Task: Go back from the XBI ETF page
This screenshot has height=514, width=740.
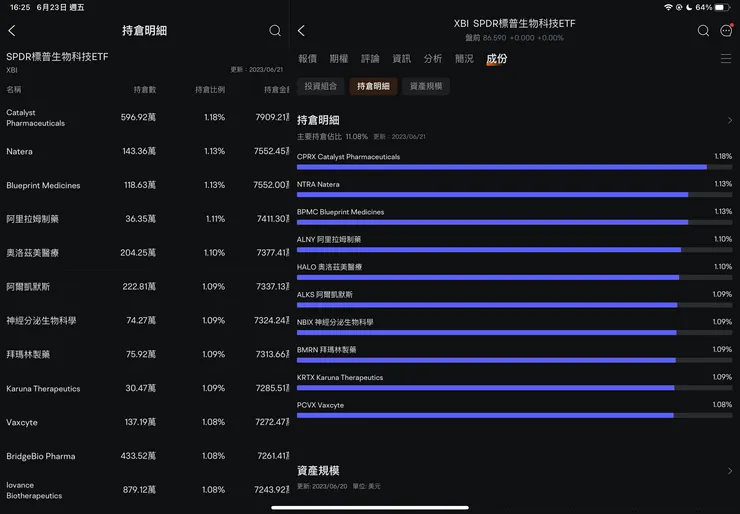Action: point(301,31)
